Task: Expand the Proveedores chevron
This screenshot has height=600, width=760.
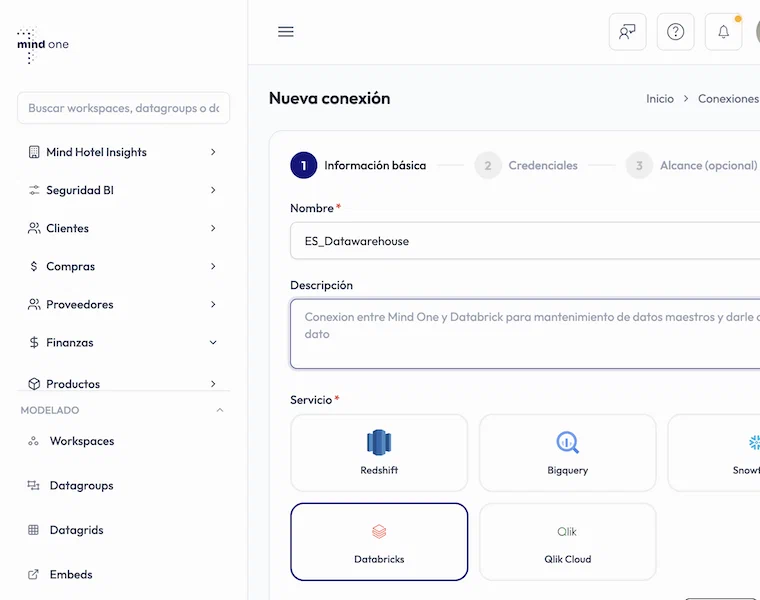Action: click(x=213, y=304)
